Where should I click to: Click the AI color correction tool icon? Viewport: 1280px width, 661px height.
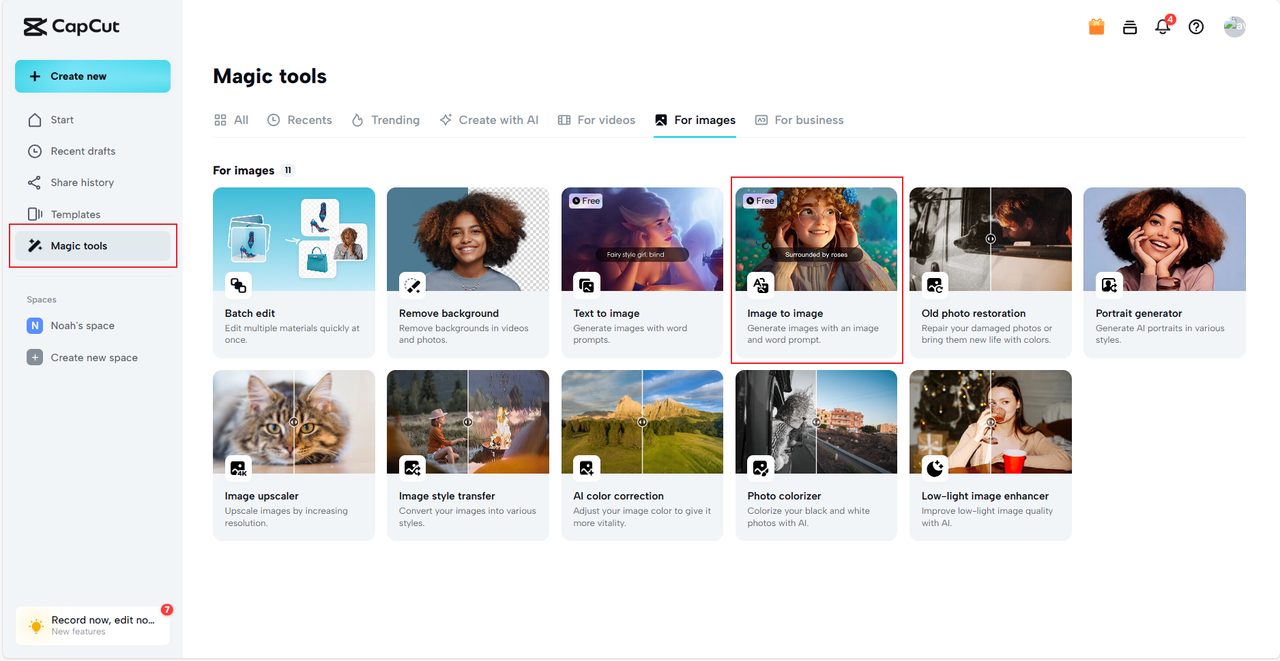[x=586, y=467]
